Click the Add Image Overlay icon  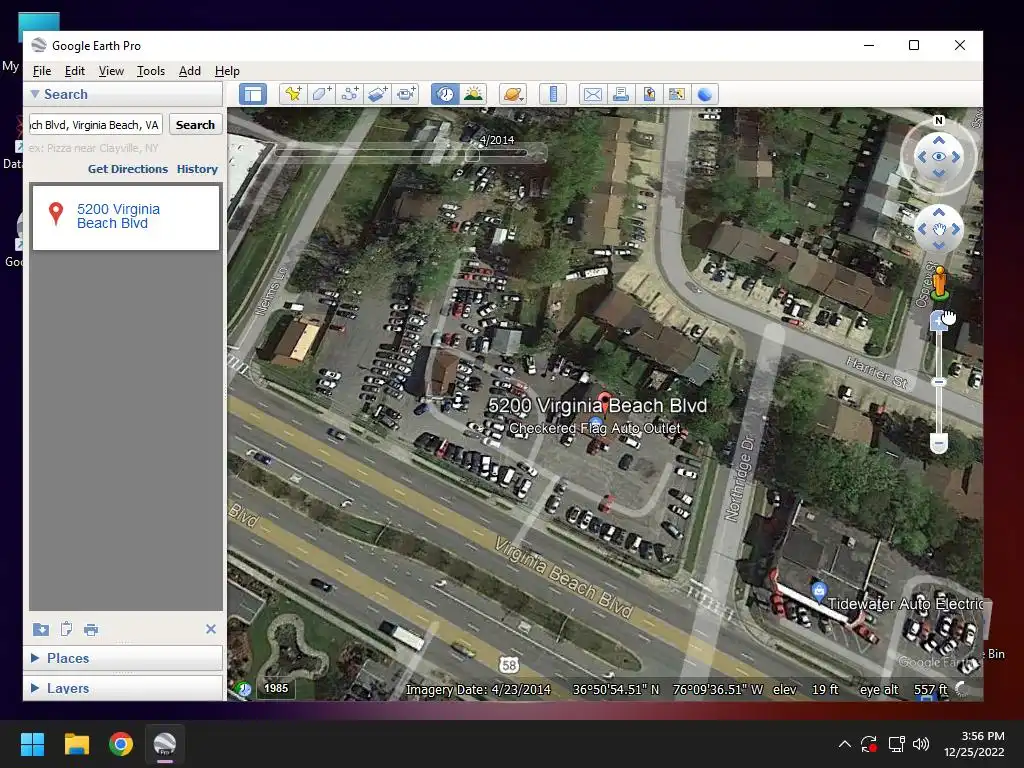pyautogui.click(x=377, y=94)
